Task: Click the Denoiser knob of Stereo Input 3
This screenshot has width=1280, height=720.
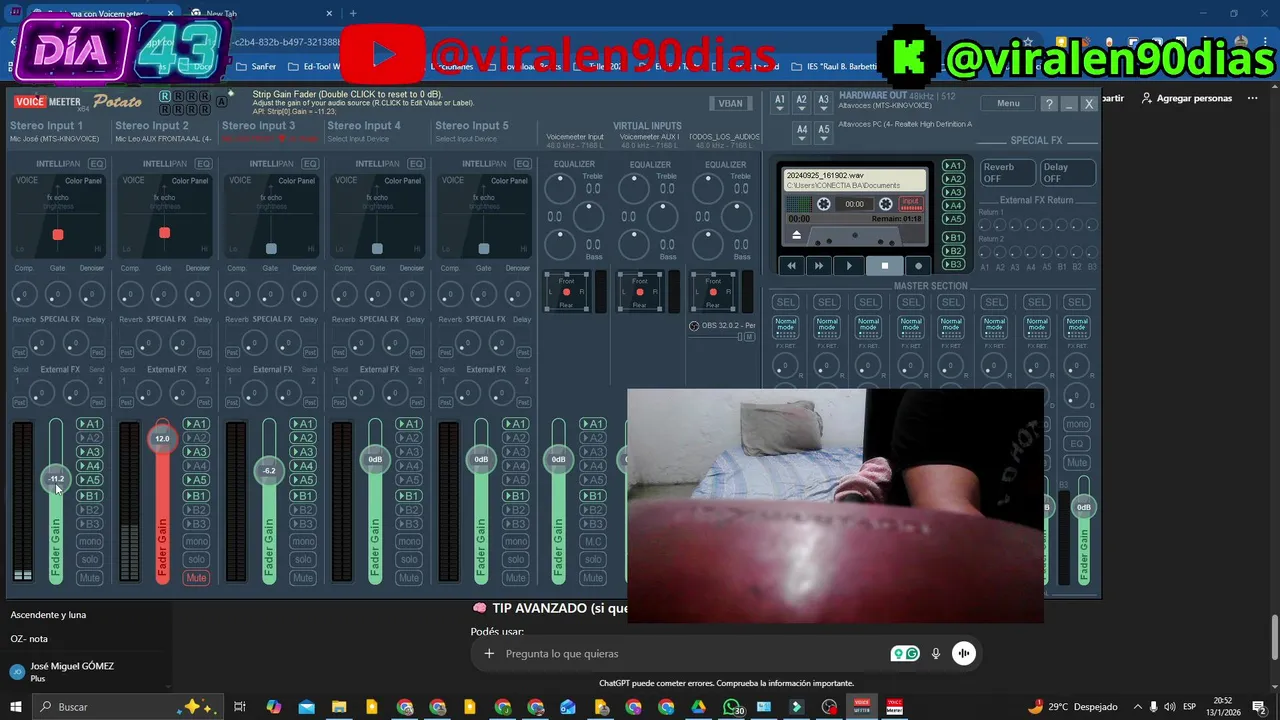Action: pyautogui.click(x=305, y=294)
